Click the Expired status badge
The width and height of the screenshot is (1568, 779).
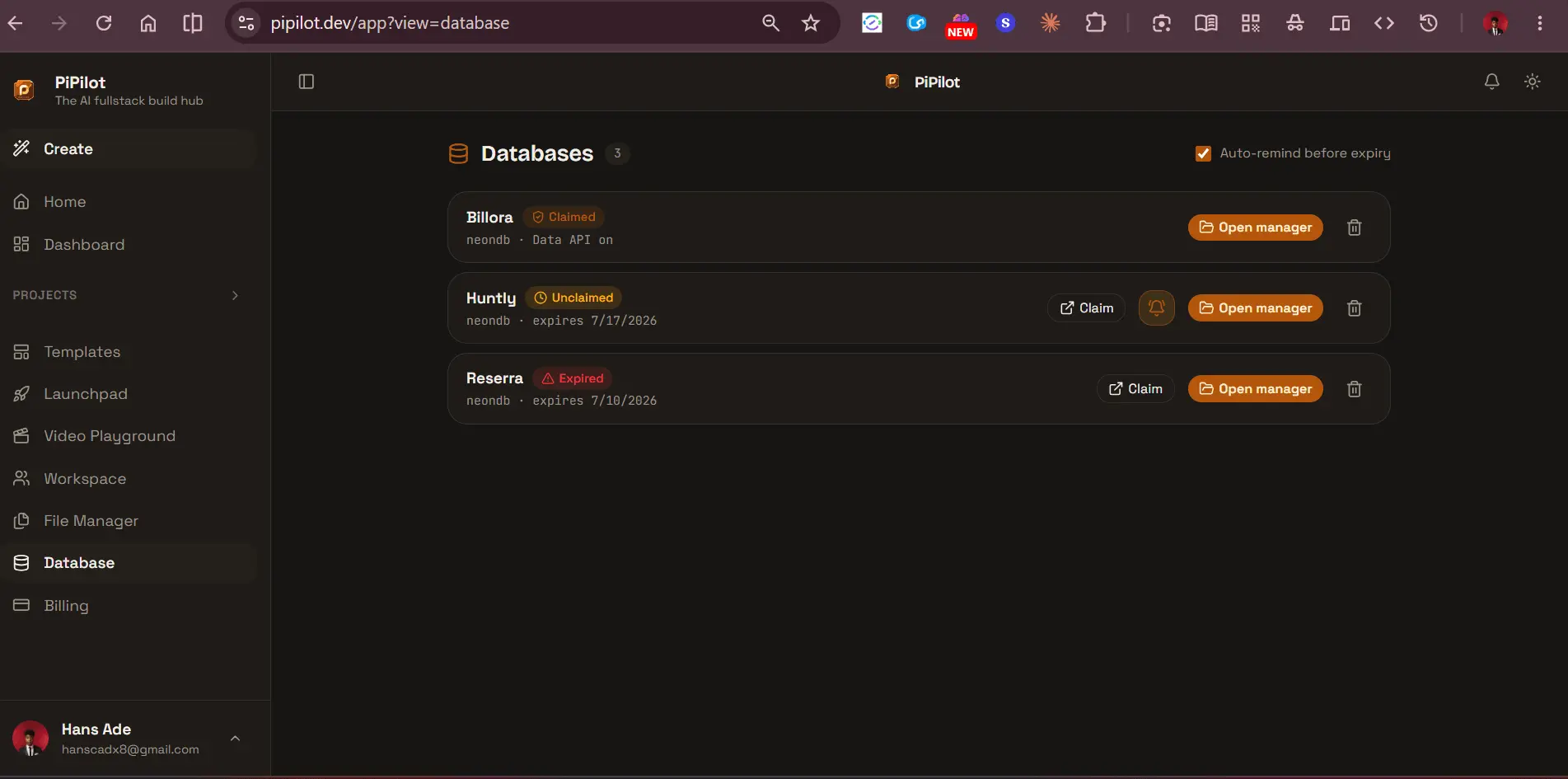(572, 378)
